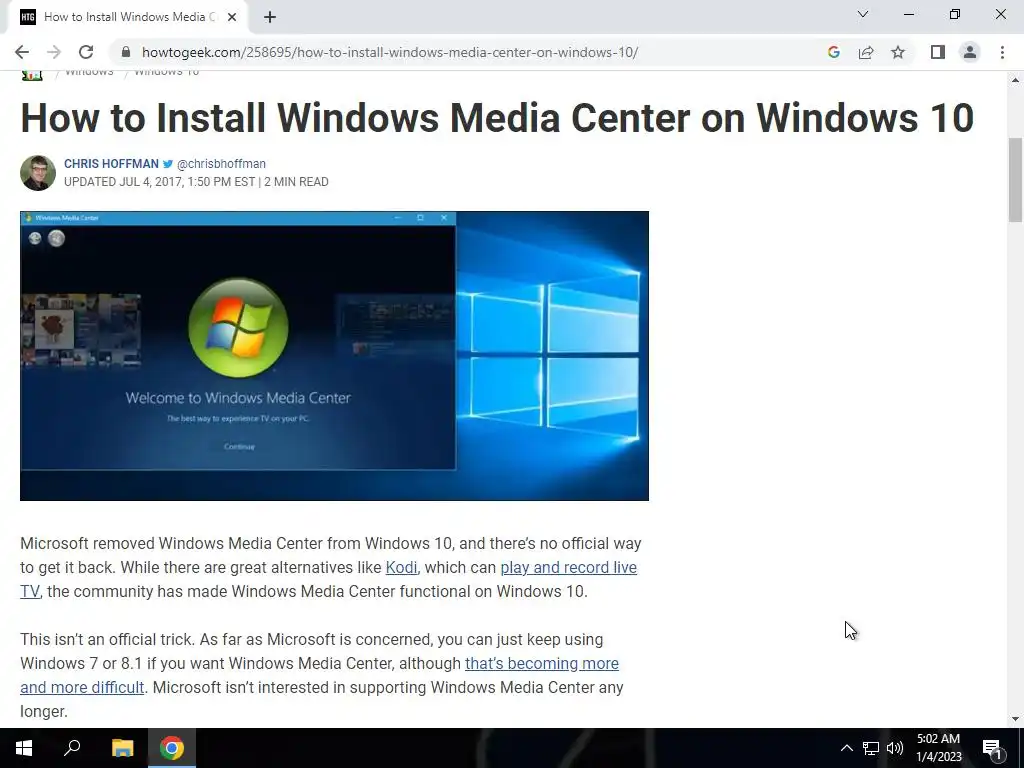This screenshot has width=1024, height=768.
Task: Open Chris Hoffman's author page
Action: coord(111,164)
